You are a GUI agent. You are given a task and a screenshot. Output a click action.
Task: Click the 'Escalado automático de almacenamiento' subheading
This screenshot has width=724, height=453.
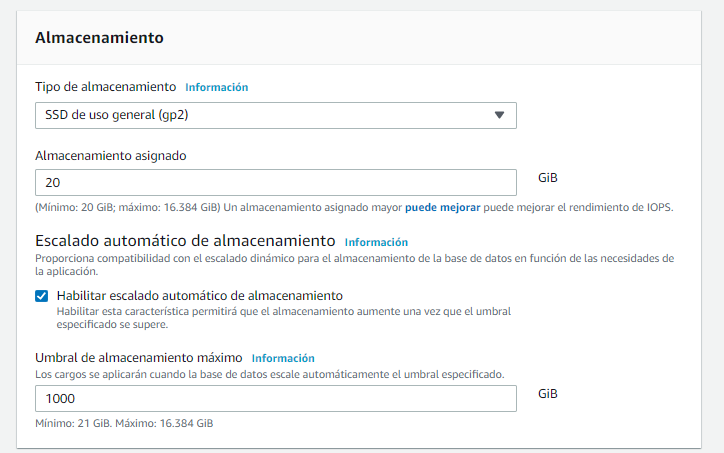point(185,241)
